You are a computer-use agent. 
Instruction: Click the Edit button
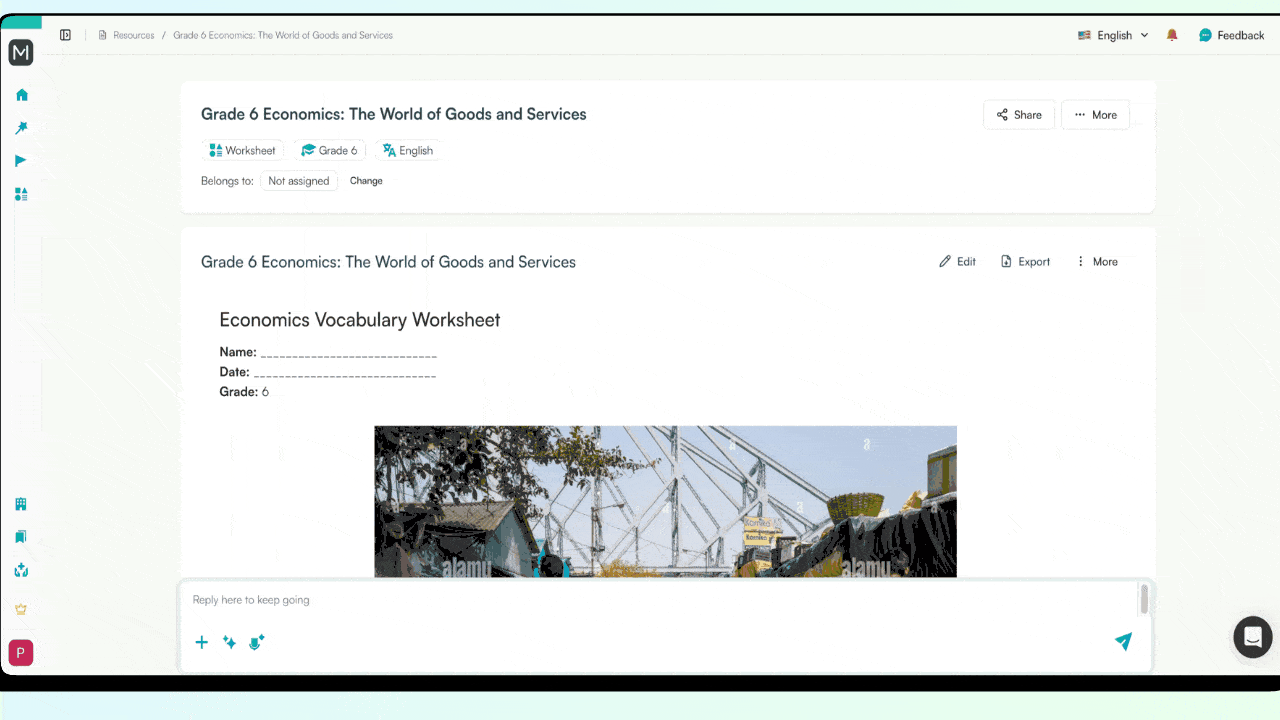[957, 262]
